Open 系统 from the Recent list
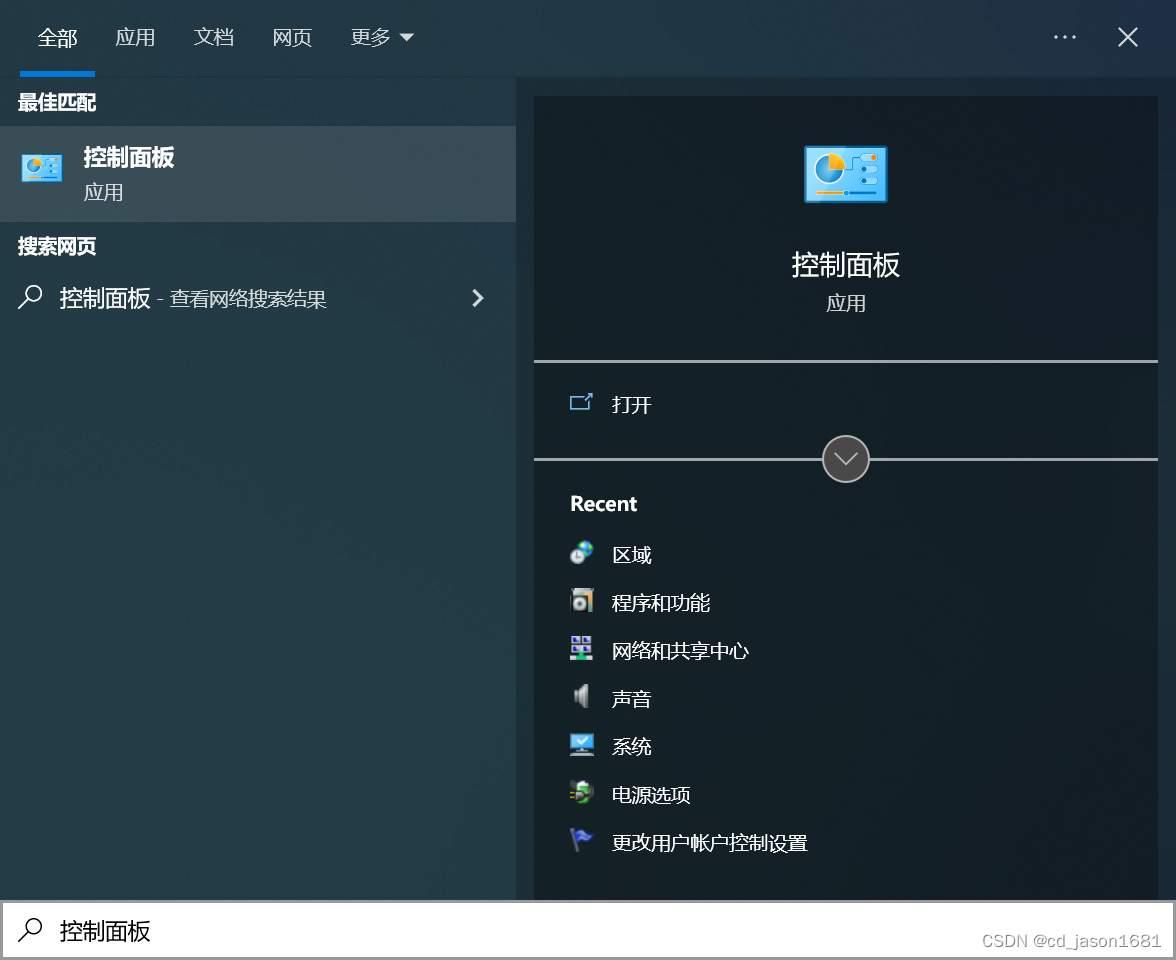 632,746
